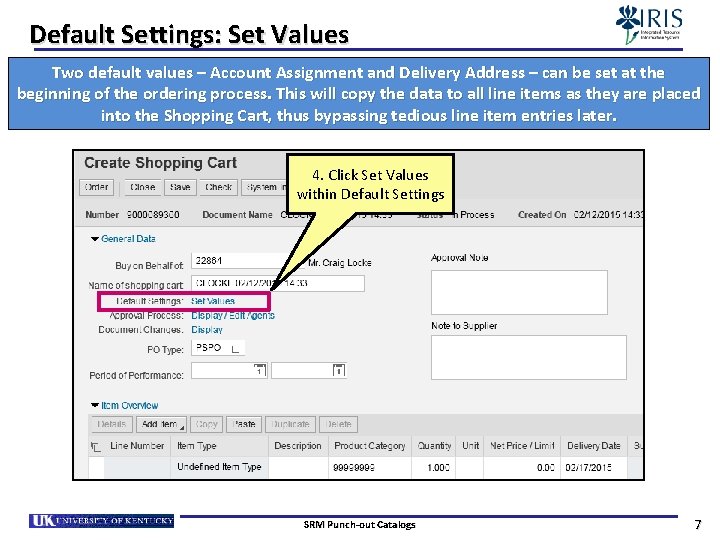Click the Close button in cart toolbar

(x=142, y=187)
